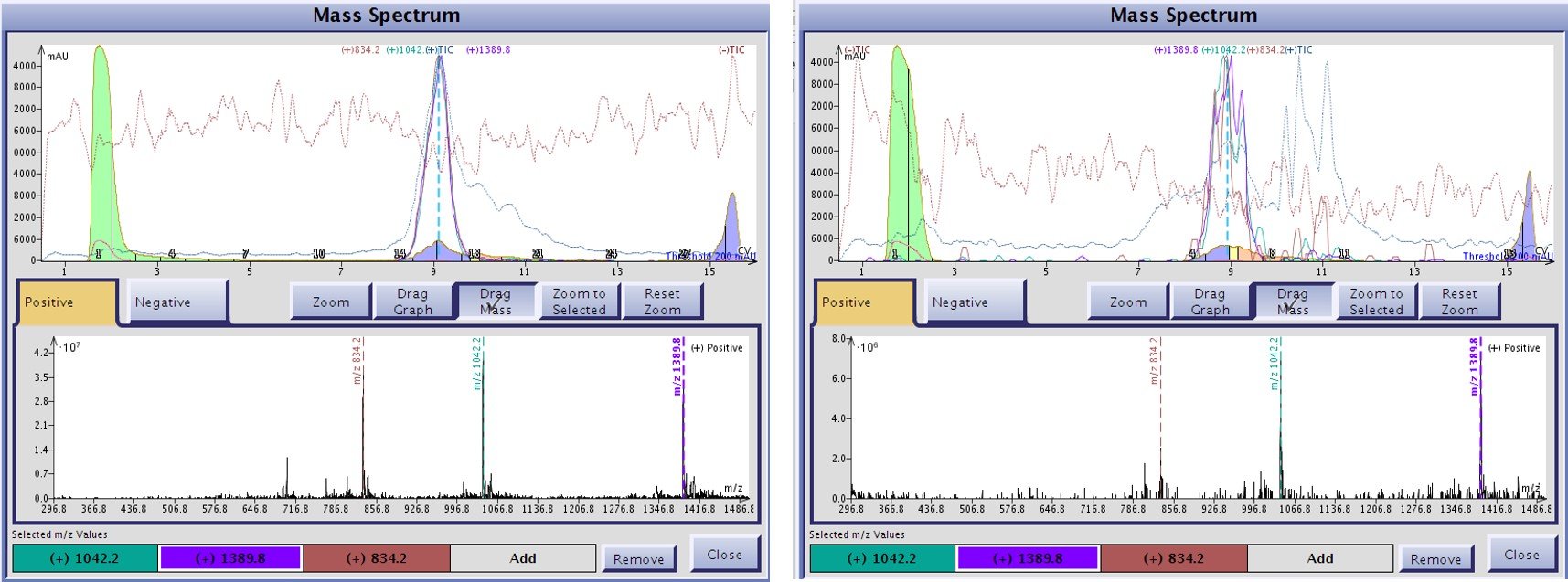This screenshot has width=1568, height=582.
Task: Switch to Negative tab in right window
Action: point(975,302)
